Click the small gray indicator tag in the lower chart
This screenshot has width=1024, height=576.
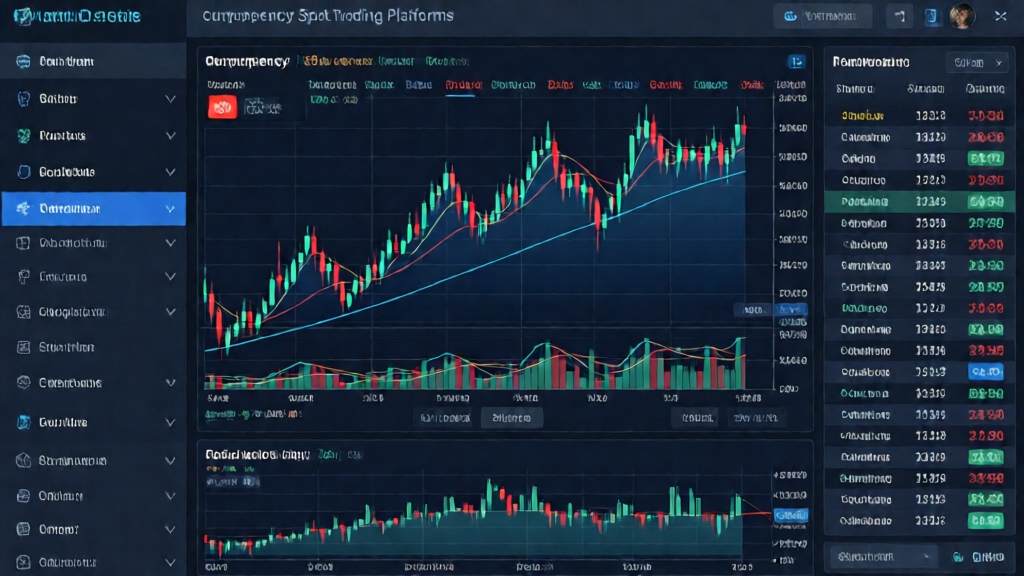coord(233,482)
